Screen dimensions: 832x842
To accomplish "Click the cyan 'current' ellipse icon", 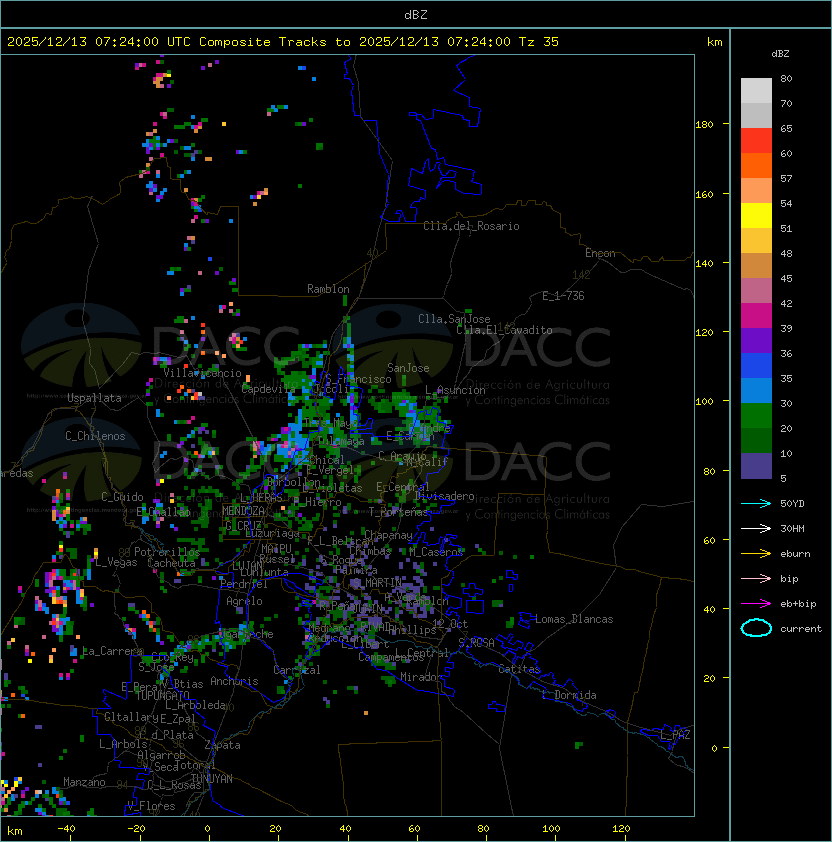I will click(x=756, y=628).
